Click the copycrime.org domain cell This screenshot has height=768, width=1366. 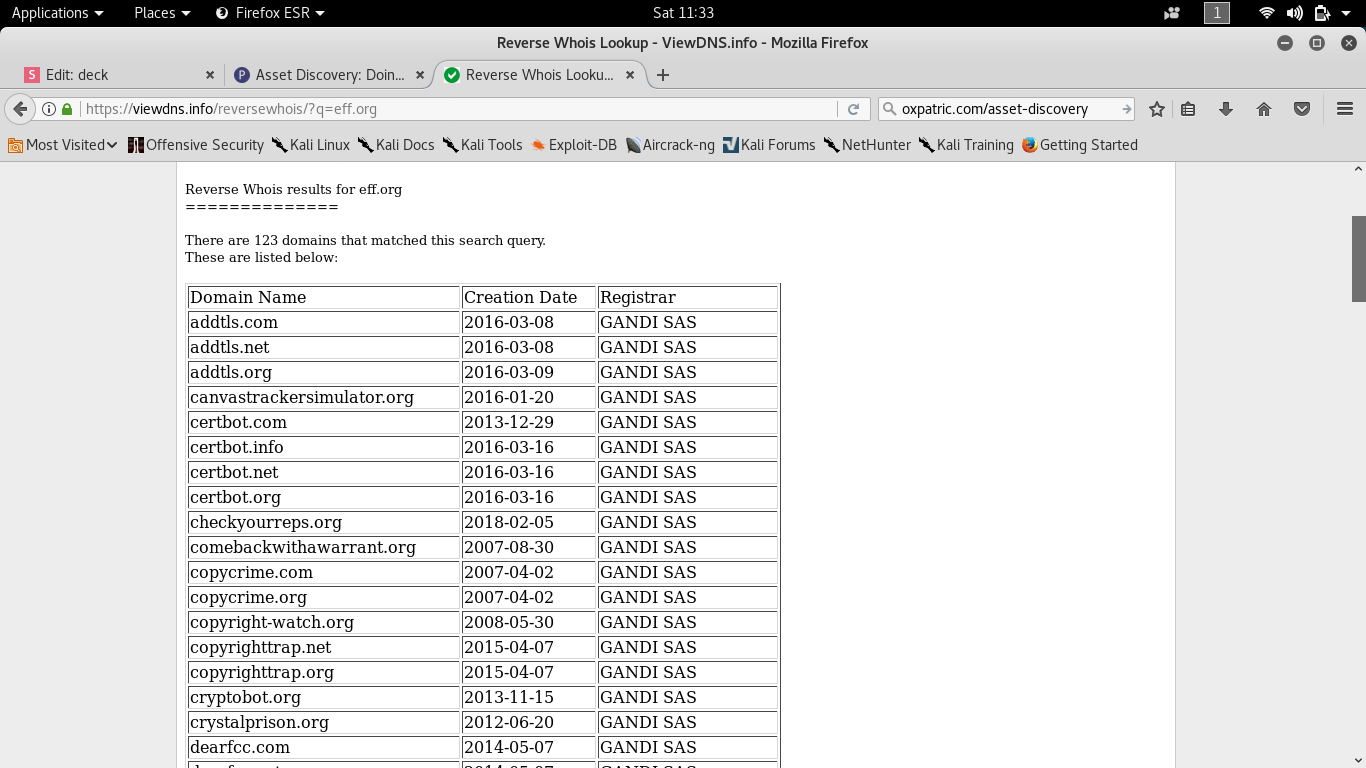click(x=323, y=598)
